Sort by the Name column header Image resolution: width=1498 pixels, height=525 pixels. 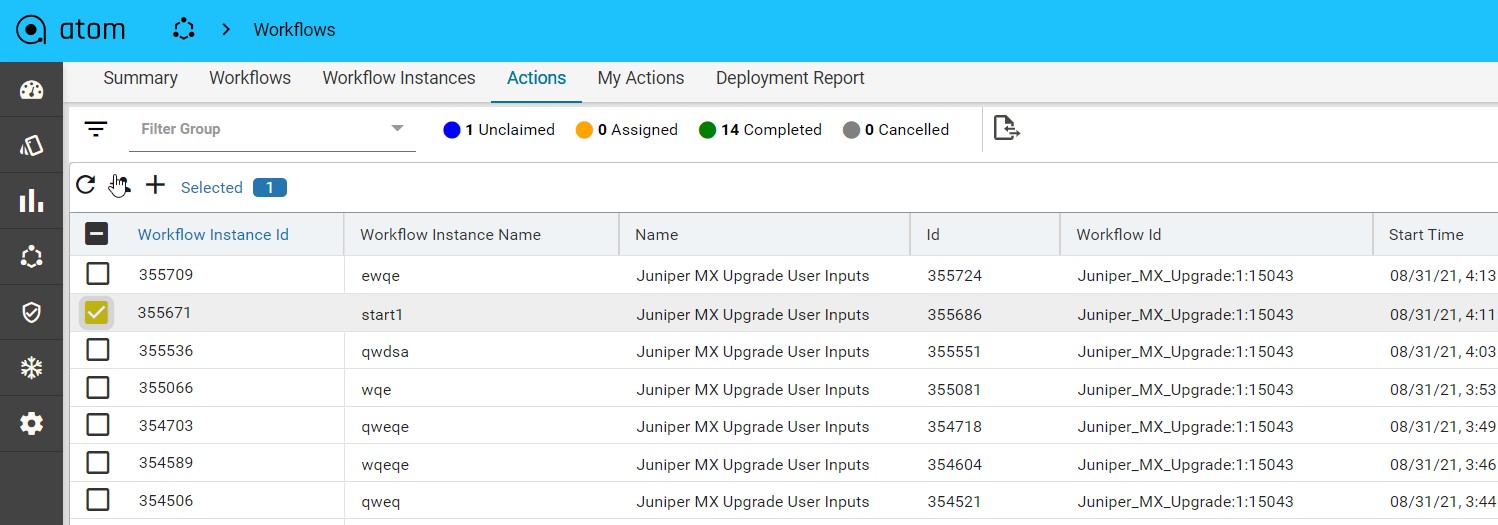tap(656, 235)
